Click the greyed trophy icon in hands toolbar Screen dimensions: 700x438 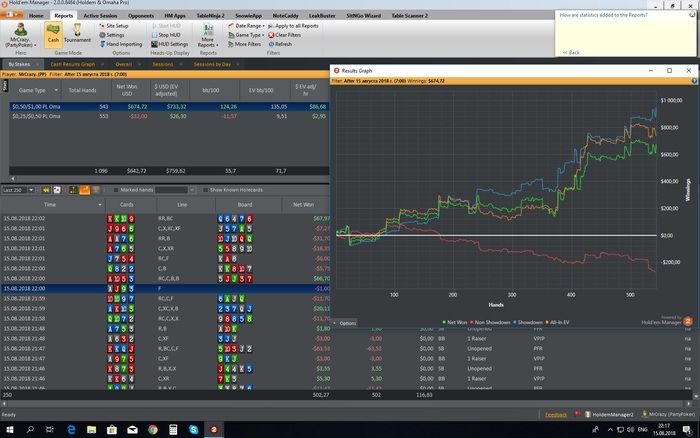(96, 190)
